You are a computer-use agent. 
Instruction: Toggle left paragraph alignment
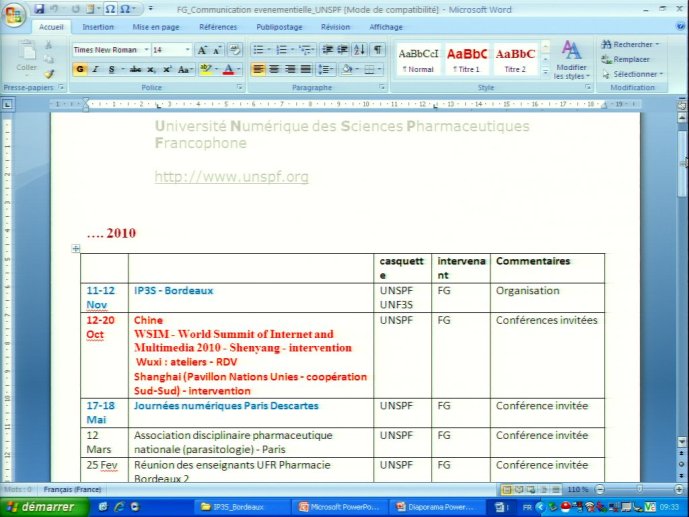point(258,69)
